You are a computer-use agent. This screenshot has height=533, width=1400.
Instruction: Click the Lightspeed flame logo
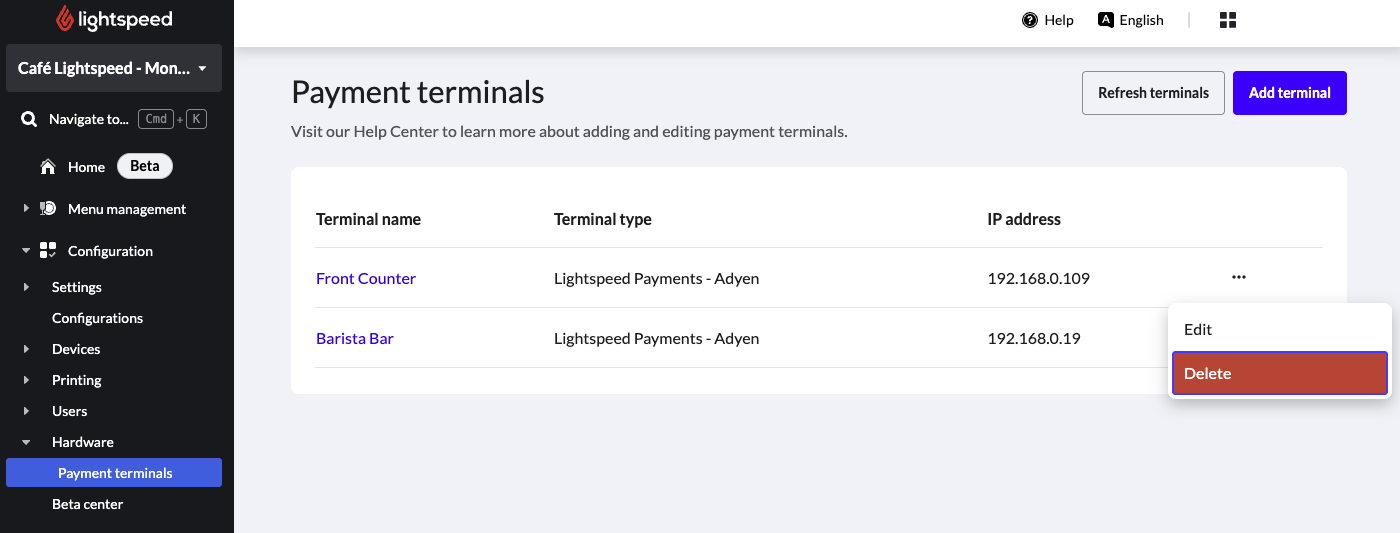(66, 18)
